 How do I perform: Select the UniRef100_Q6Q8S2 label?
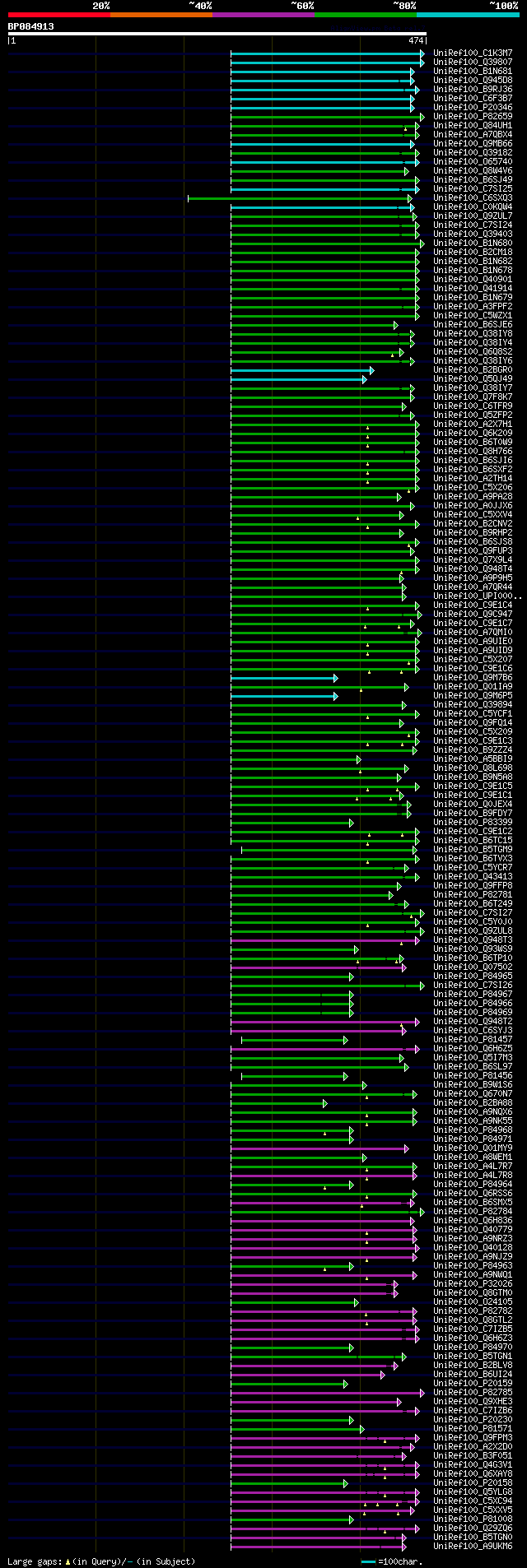(x=473, y=351)
